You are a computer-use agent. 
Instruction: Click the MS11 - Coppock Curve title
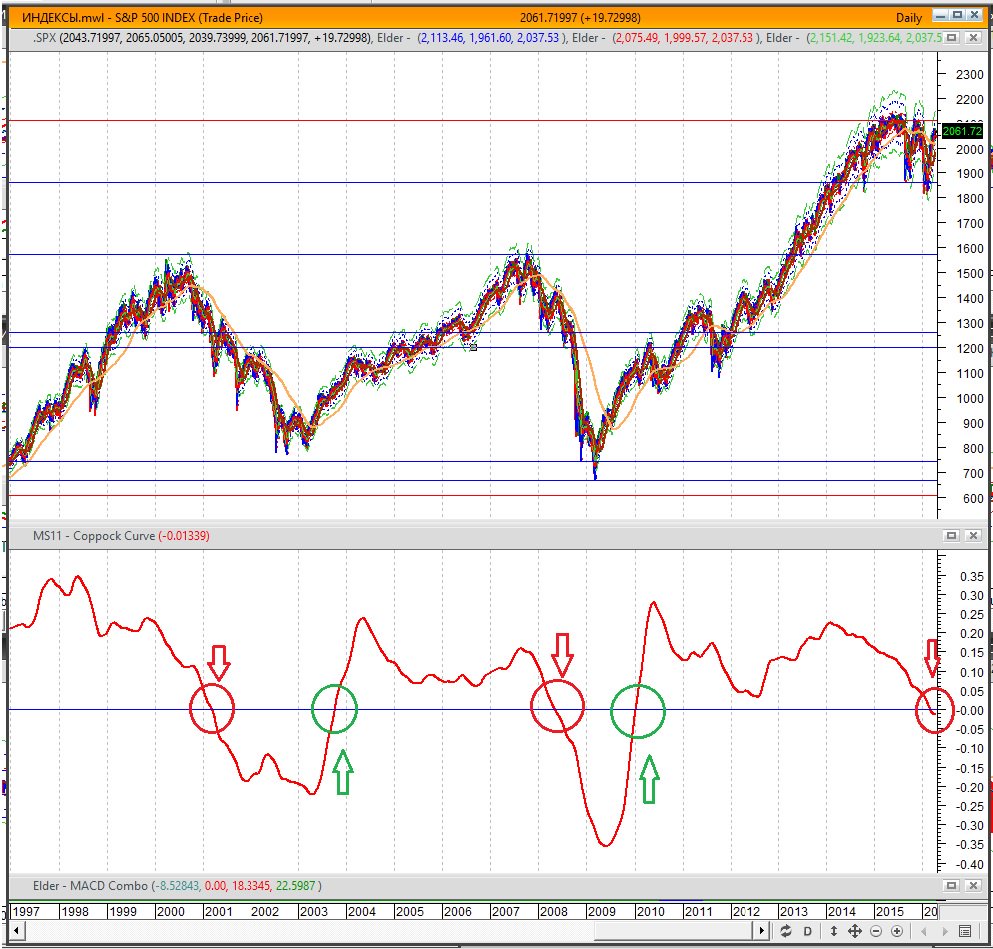coord(94,536)
